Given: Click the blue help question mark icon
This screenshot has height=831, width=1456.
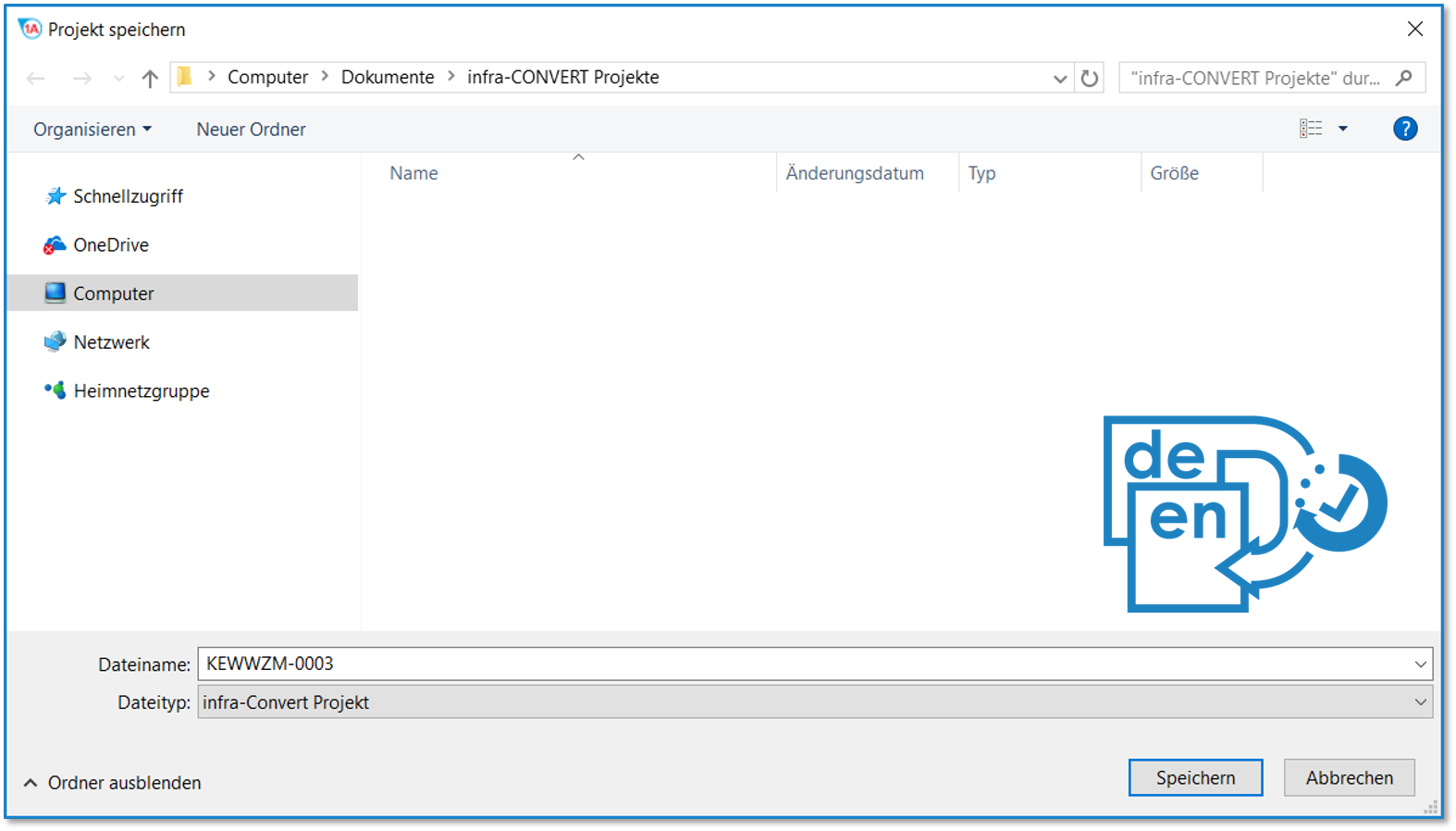Looking at the screenshot, I should coord(1404,130).
